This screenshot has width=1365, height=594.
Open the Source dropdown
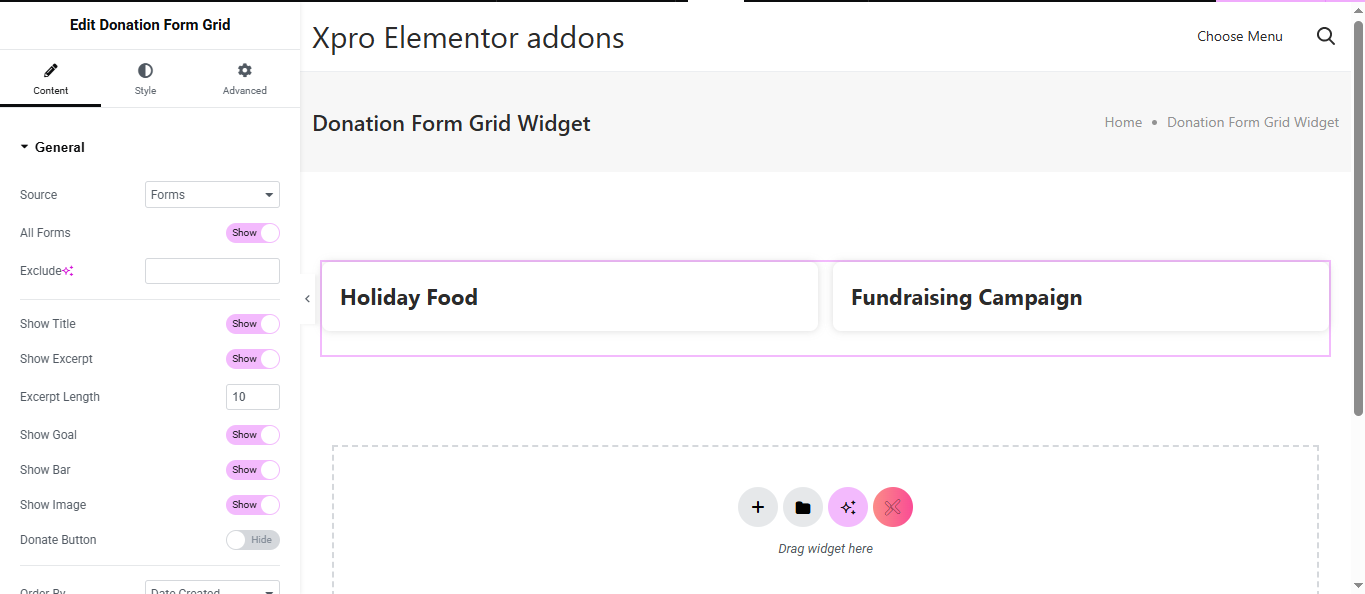(x=212, y=195)
